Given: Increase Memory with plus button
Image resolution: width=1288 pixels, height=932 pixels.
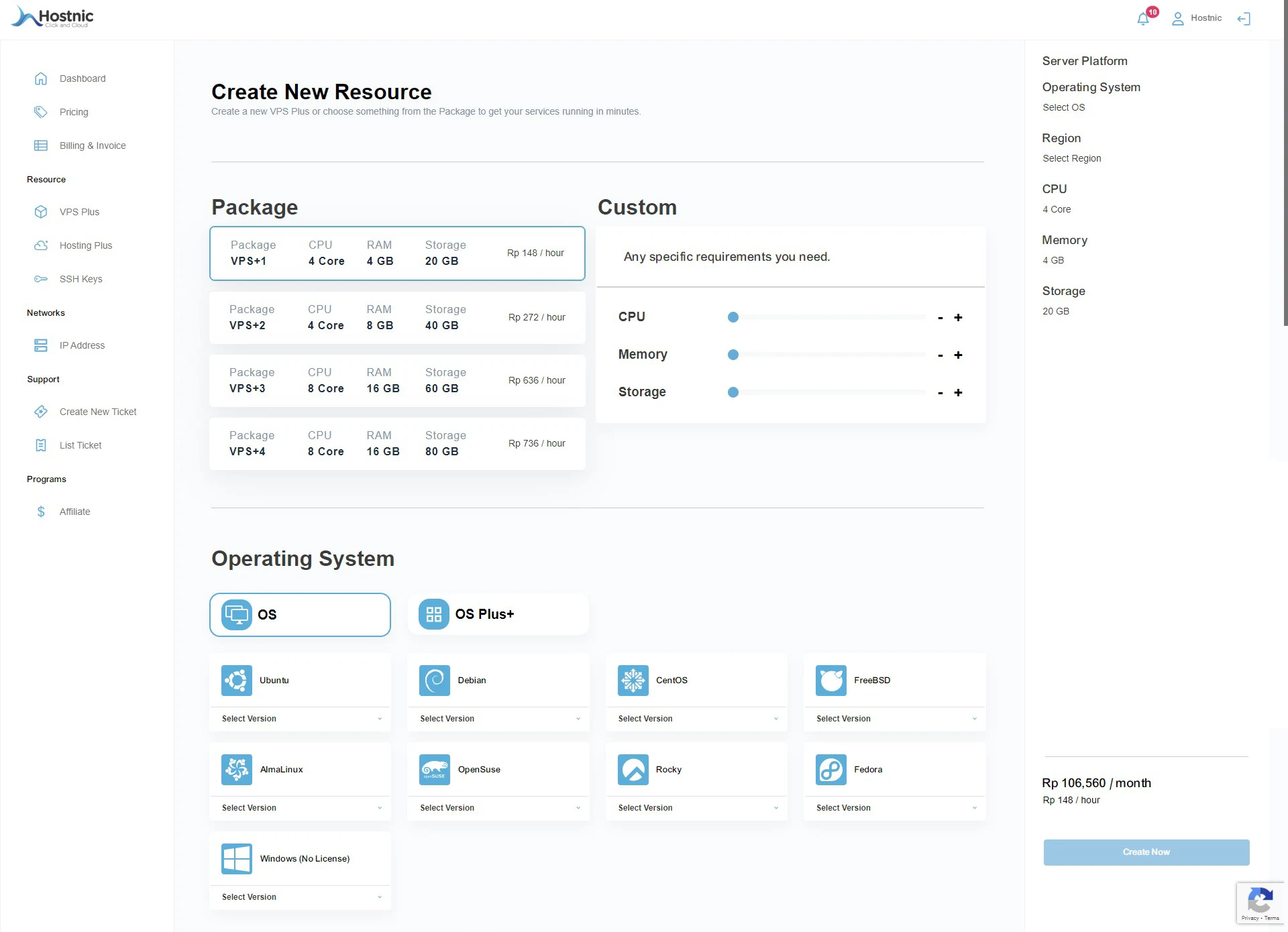Looking at the screenshot, I should (958, 355).
